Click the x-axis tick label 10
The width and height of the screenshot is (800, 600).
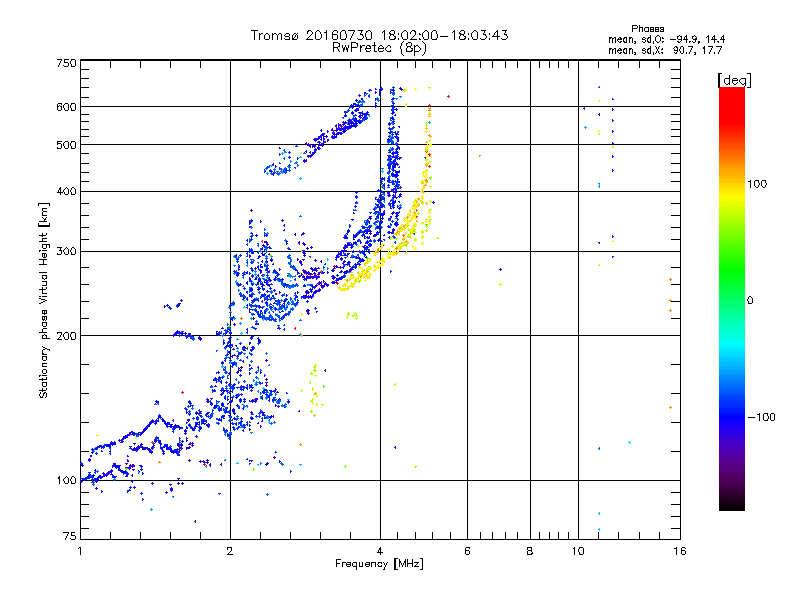[x=578, y=551]
